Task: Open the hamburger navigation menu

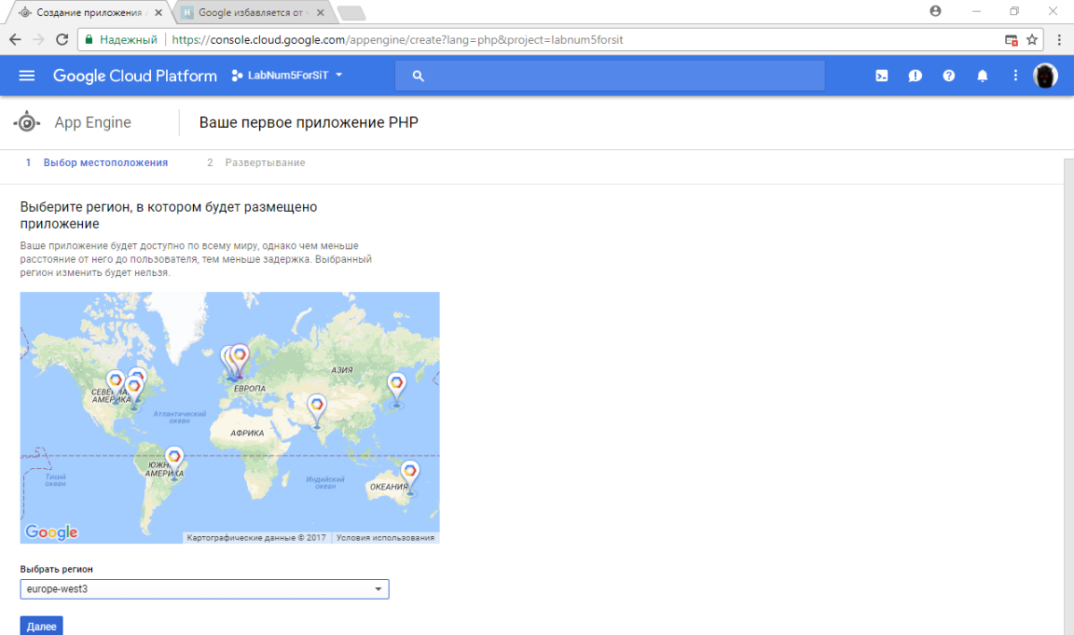Action: tap(27, 75)
